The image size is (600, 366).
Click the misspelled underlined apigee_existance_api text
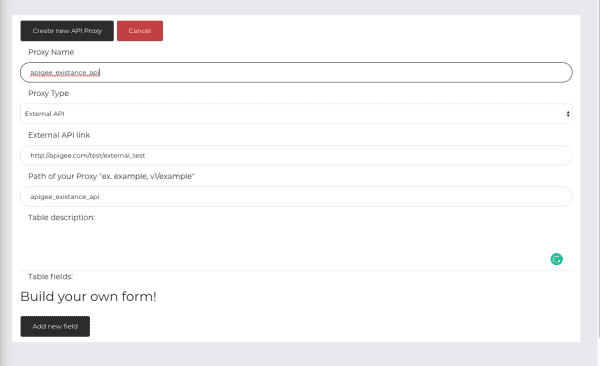point(65,73)
